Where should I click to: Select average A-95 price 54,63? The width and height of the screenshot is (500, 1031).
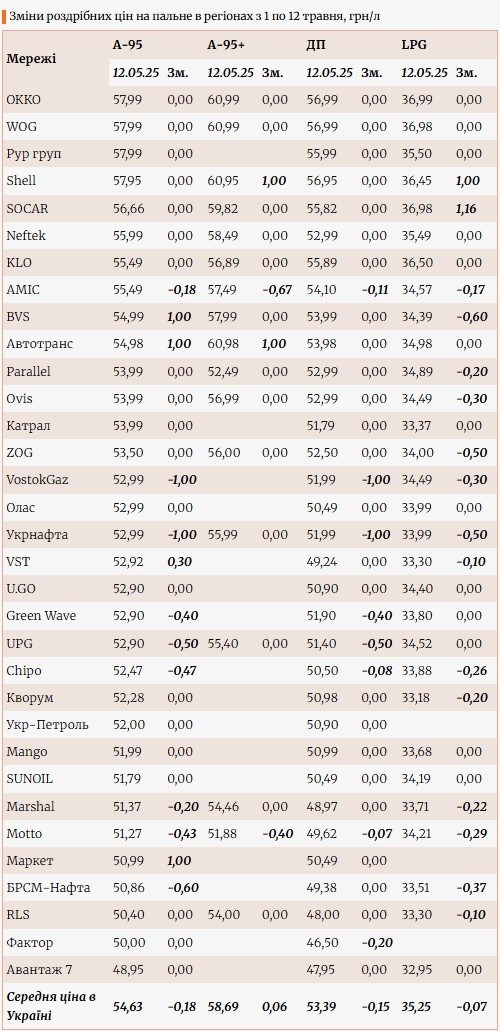(x=128, y=1007)
